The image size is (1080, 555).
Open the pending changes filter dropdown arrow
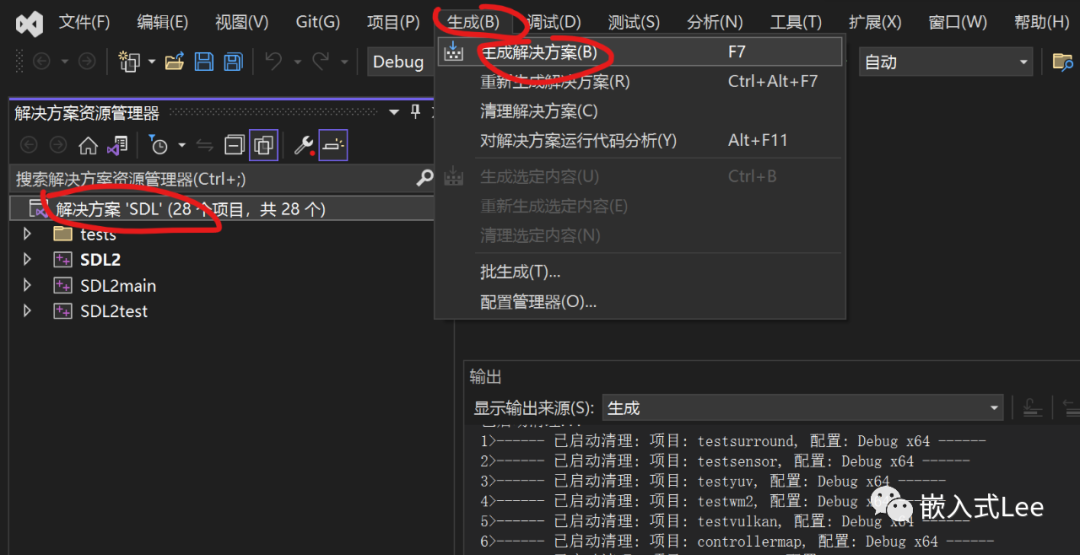tap(182, 145)
